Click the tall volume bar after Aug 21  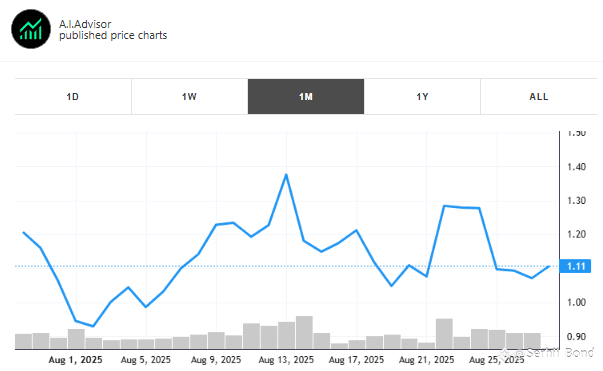coord(444,334)
